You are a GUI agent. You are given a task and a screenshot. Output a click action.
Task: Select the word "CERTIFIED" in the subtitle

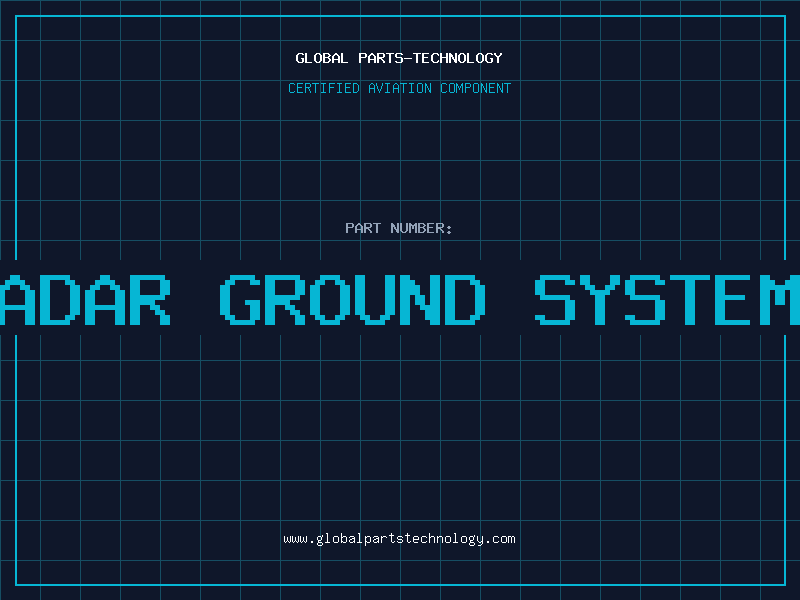(x=323, y=88)
